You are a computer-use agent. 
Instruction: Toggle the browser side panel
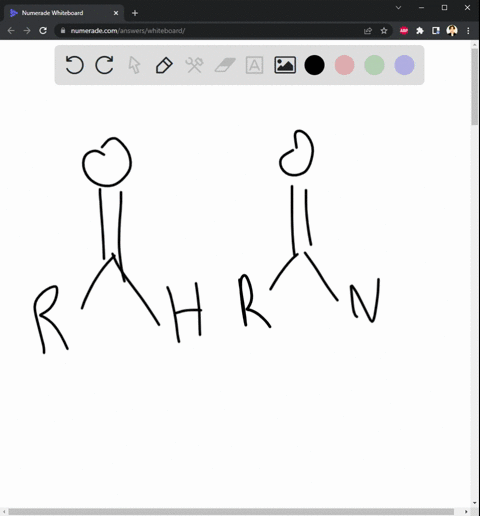coord(436,31)
